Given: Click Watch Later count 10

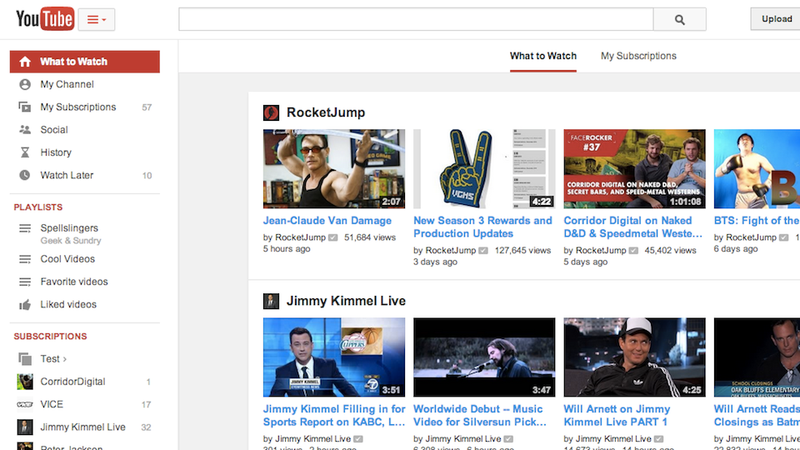Looking at the screenshot, I should pos(147,176).
